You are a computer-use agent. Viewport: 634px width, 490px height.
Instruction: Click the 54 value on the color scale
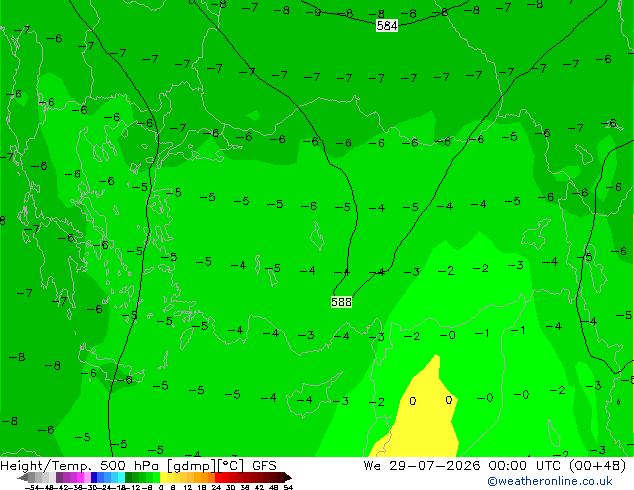point(288,487)
